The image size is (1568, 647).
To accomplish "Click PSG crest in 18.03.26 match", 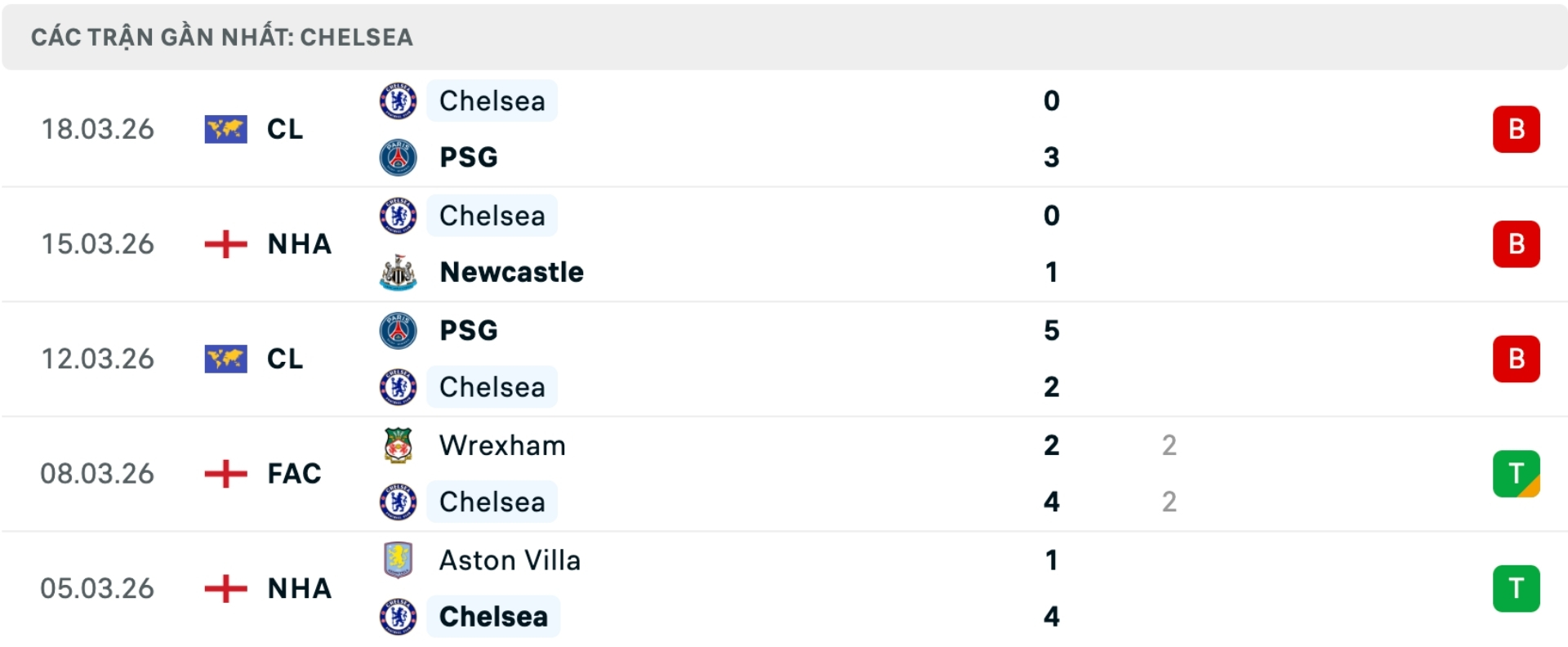I will [x=398, y=157].
